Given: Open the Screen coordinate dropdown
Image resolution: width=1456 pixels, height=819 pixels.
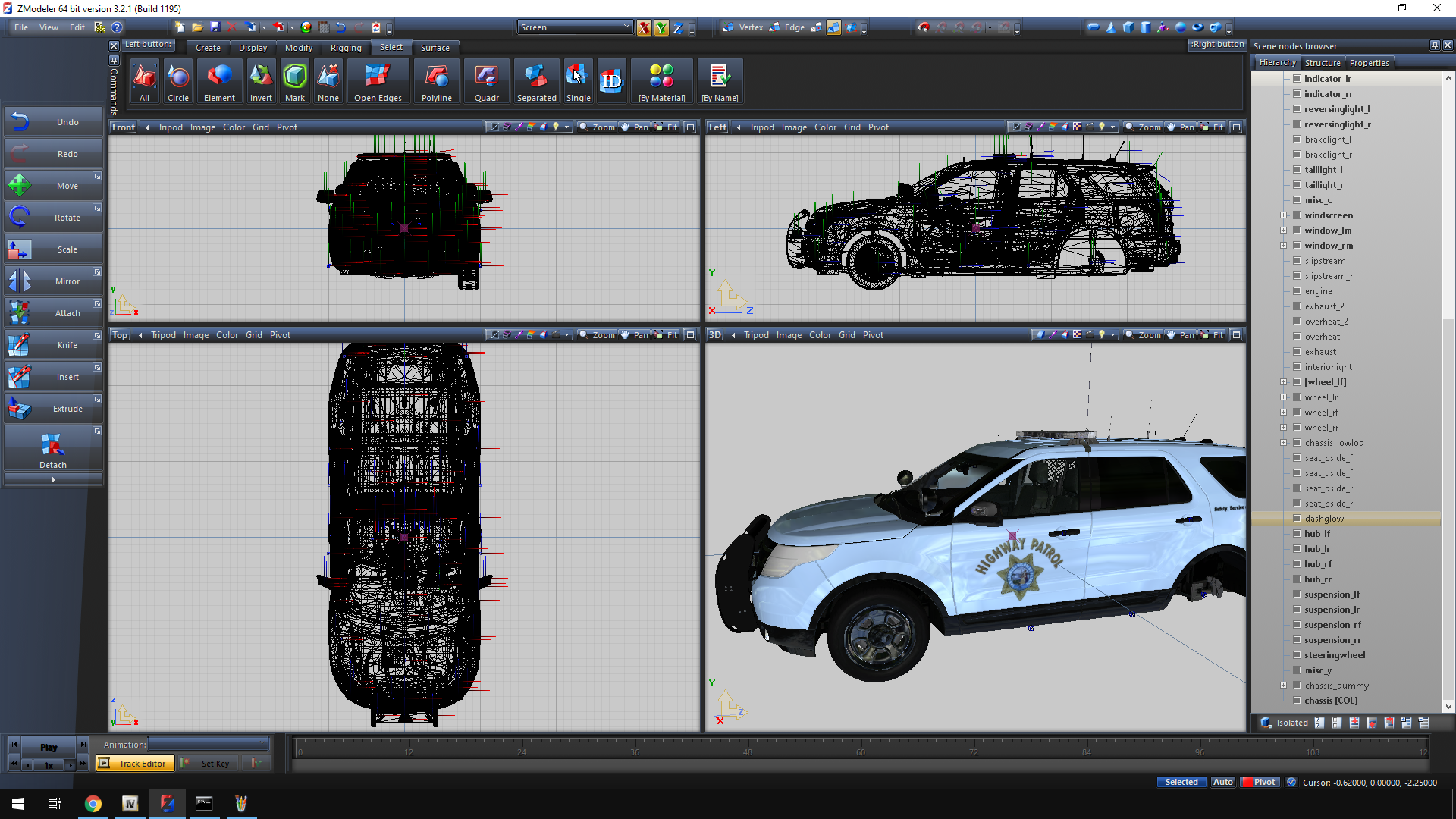Looking at the screenshot, I should [575, 27].
